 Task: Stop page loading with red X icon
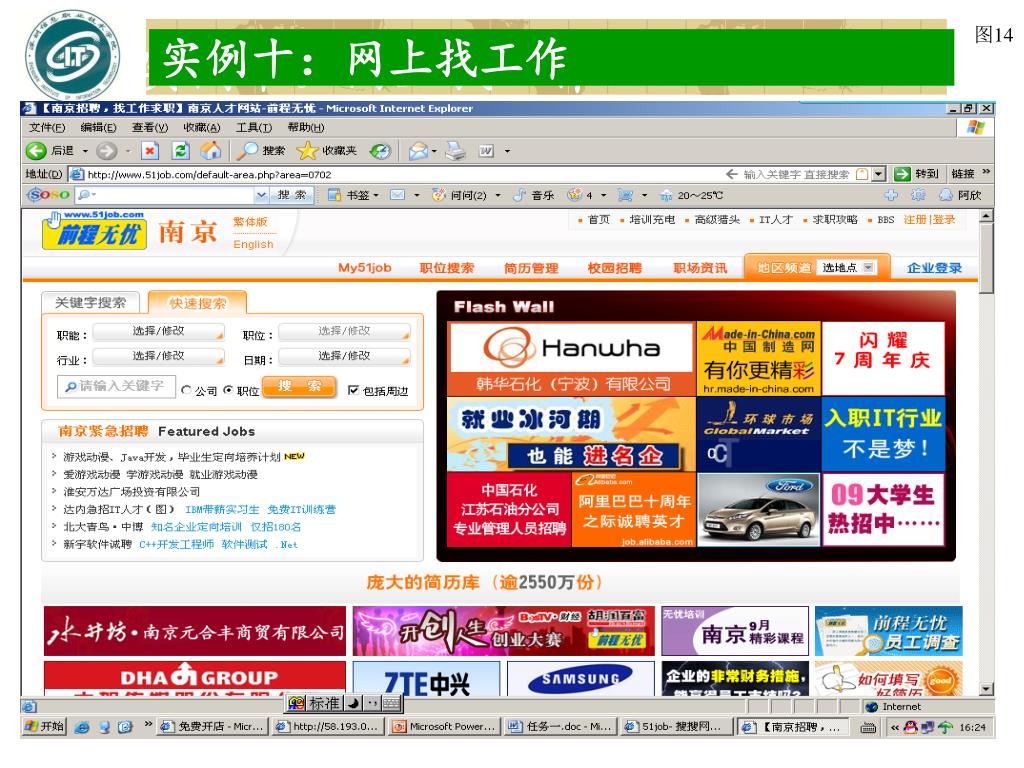[150, 151]
